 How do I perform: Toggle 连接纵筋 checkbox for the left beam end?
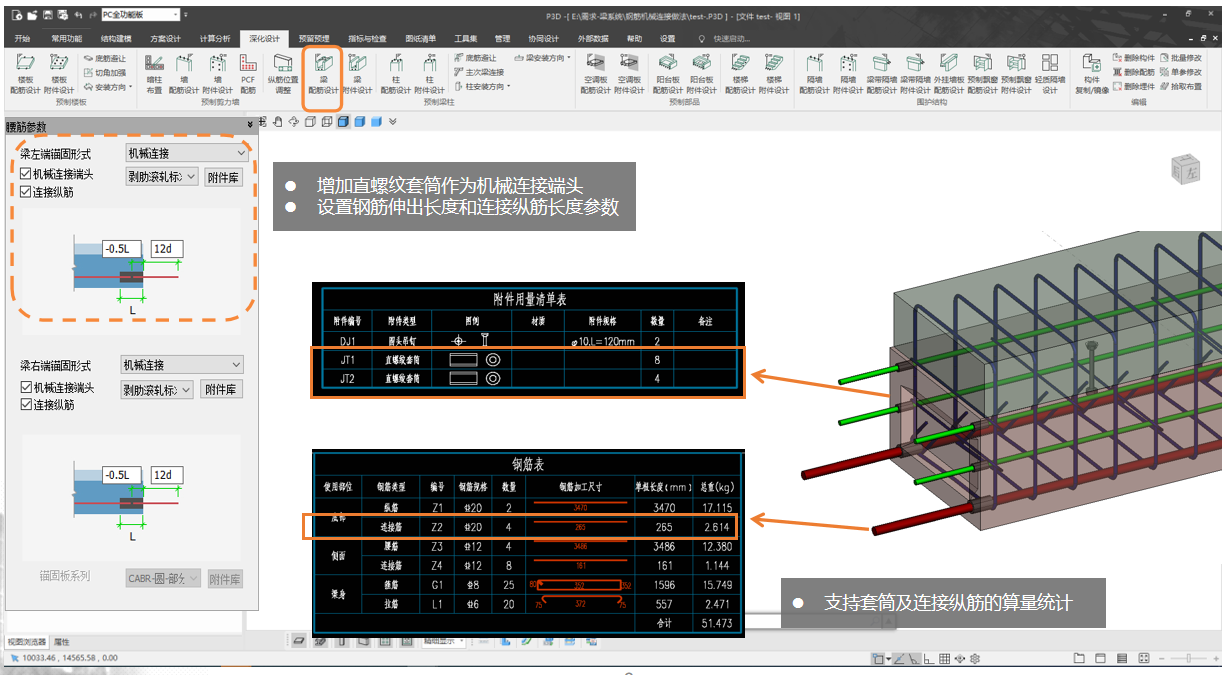click(x=26, y=192)
